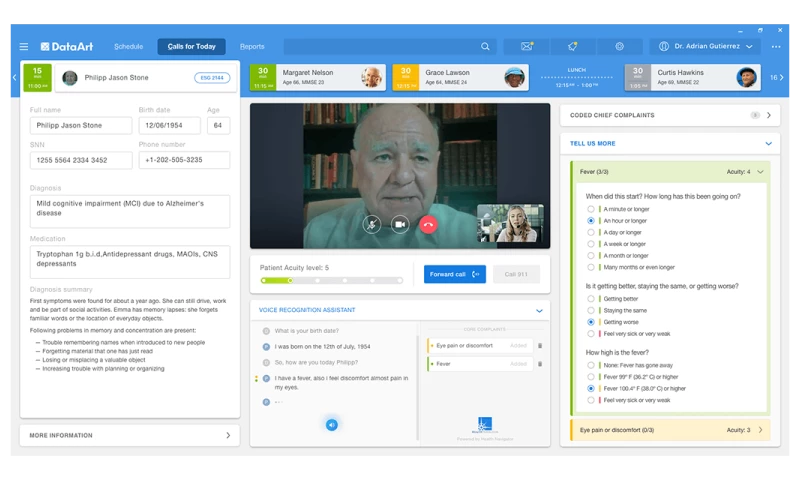This screenshot has height=480, width=800.
Task: Open the hamburger menu
Action: click(x=24, y=47)
